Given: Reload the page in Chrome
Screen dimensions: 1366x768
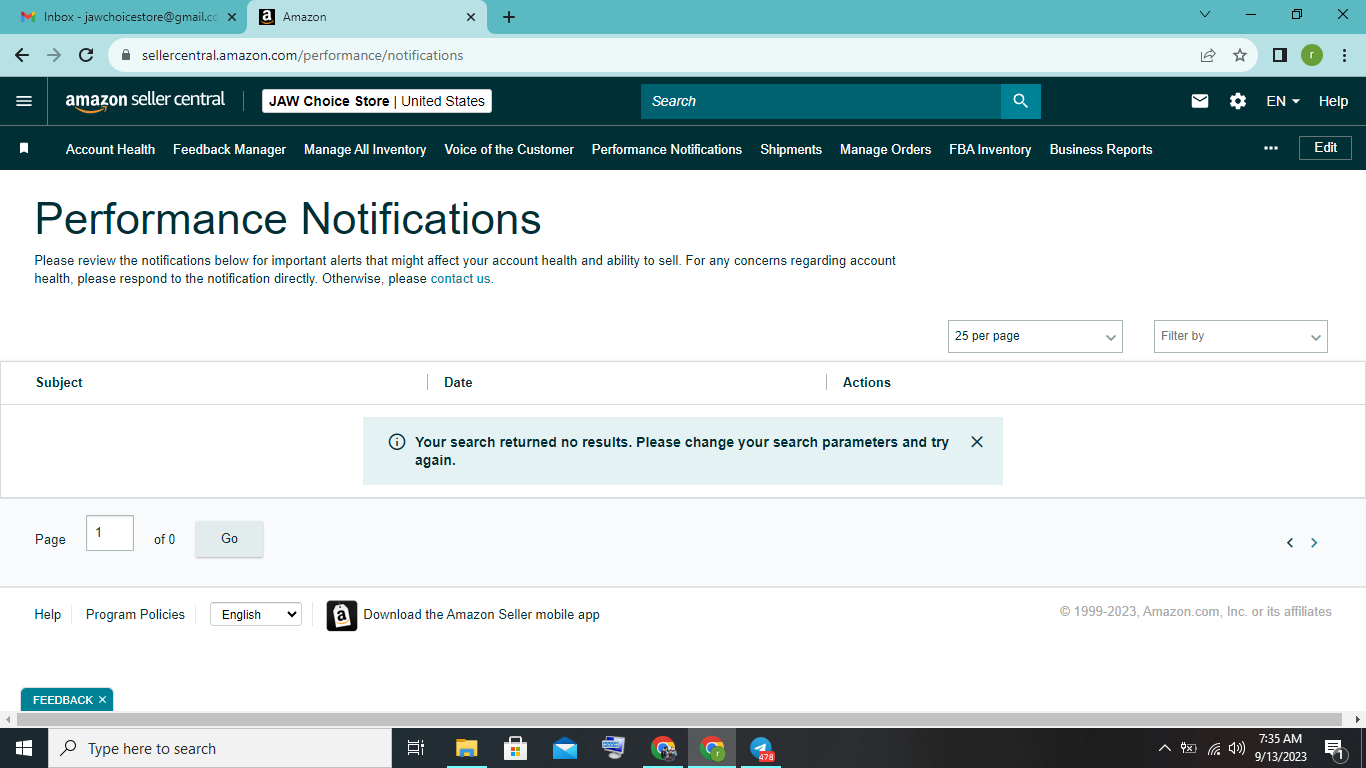Looking at the screenshot, I should tap(86, 55).
